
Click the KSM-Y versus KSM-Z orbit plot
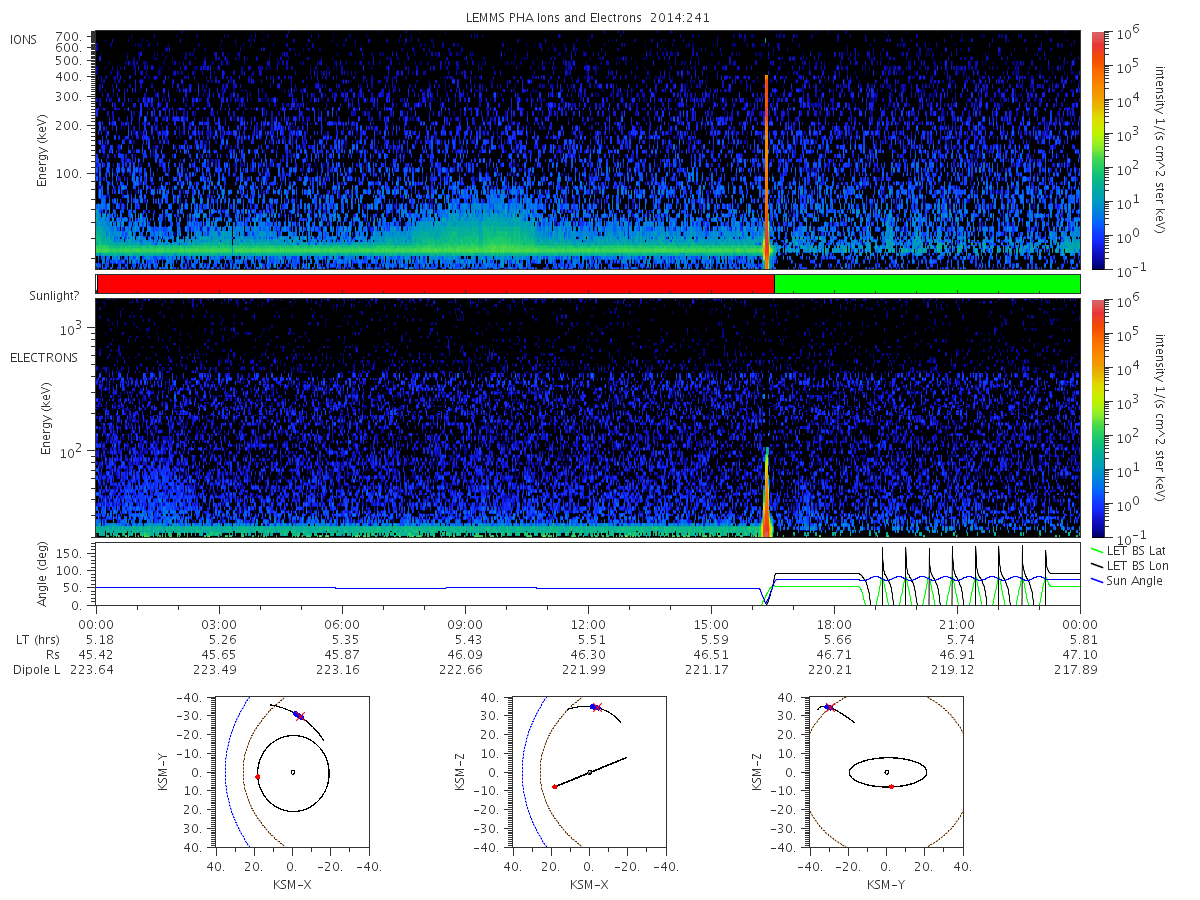(x=886, y=772)
